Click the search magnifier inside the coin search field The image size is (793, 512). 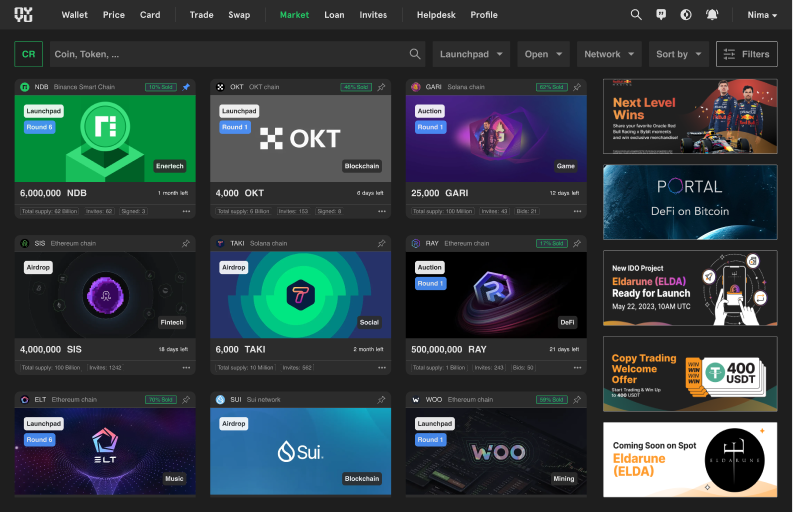coord(416,54)
